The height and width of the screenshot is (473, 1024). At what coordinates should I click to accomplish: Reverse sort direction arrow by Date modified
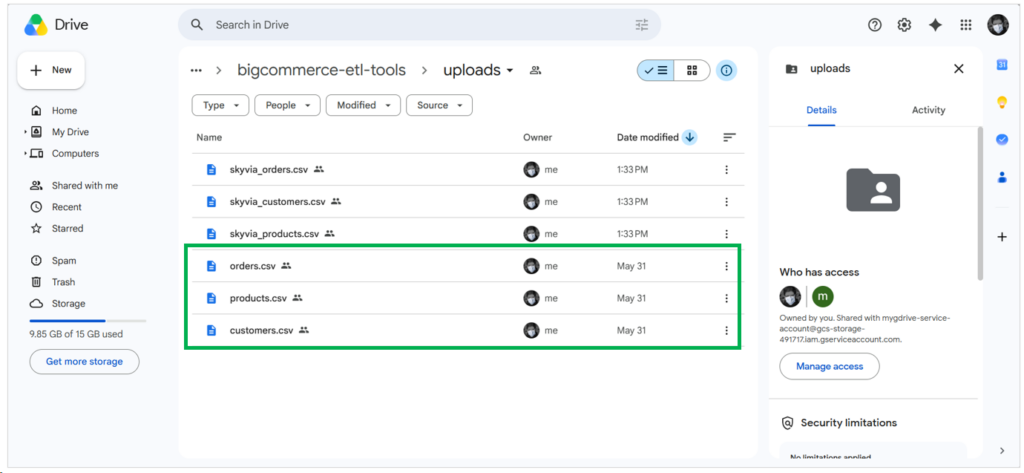tap(690, 137)
